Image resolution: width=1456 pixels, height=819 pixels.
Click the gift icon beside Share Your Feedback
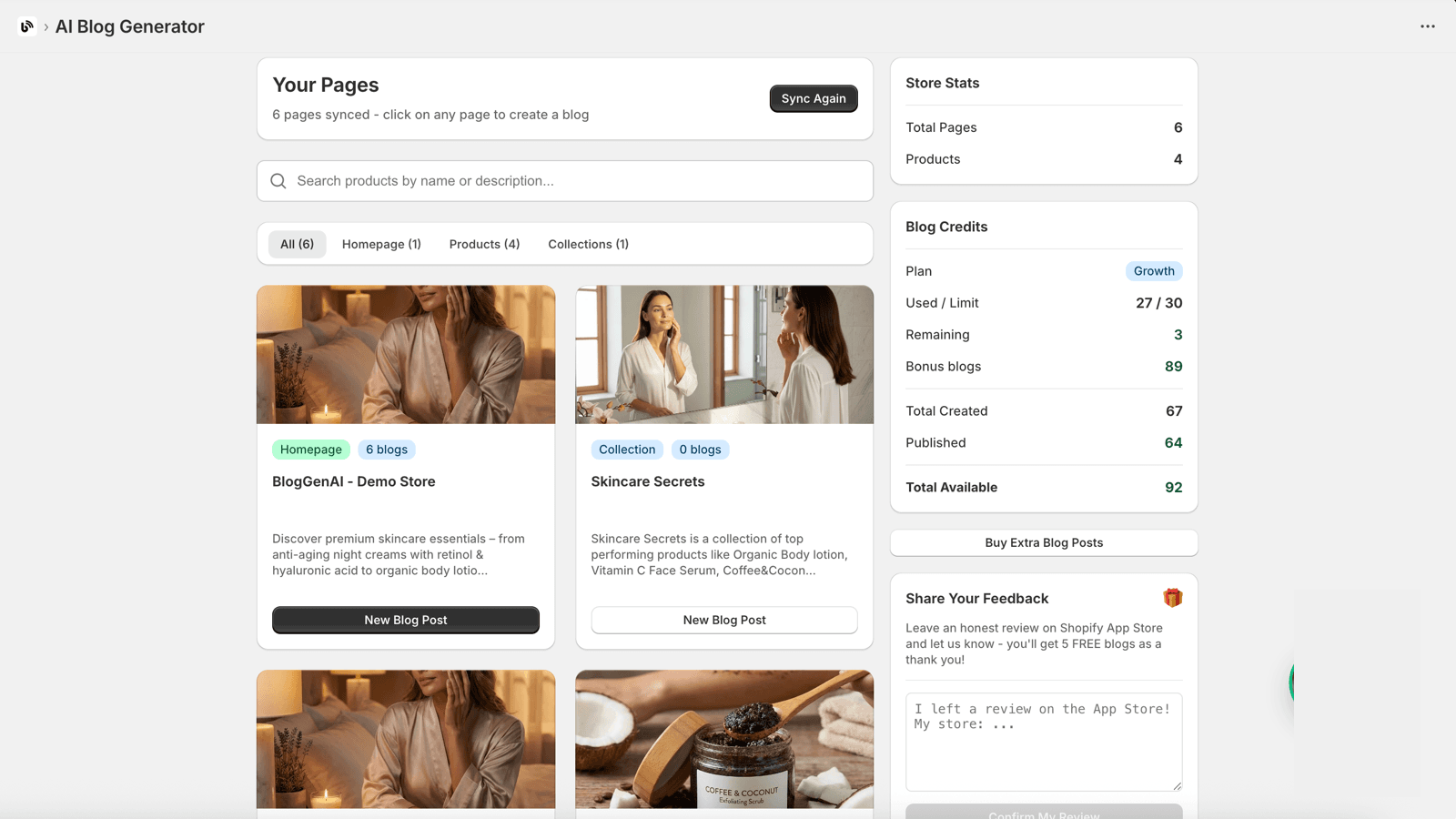point(1173,597)
